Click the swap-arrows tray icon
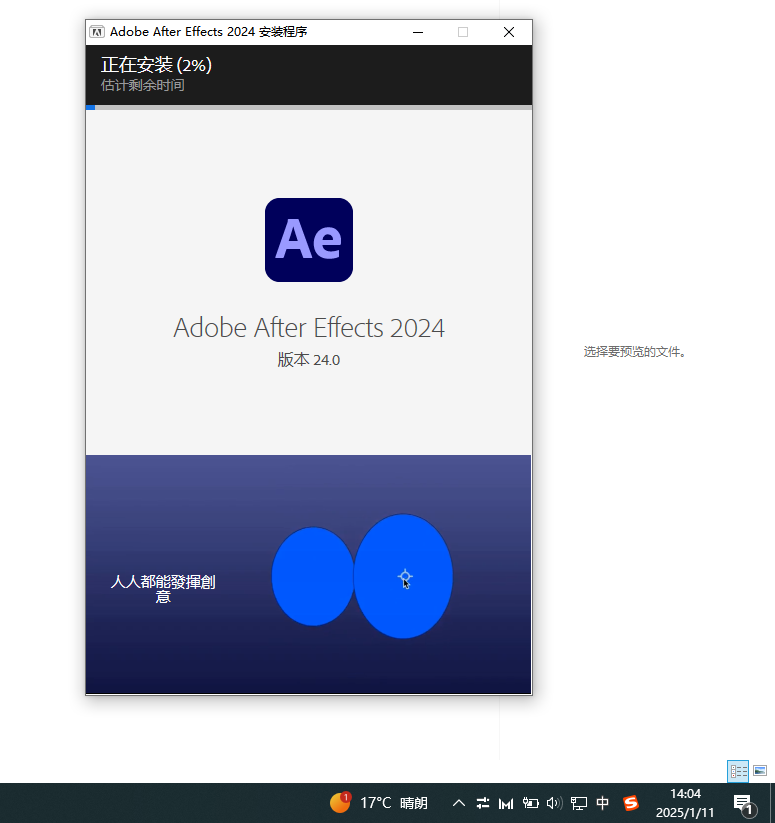This screenshot has height=823, width=775. tap(483, 803)
